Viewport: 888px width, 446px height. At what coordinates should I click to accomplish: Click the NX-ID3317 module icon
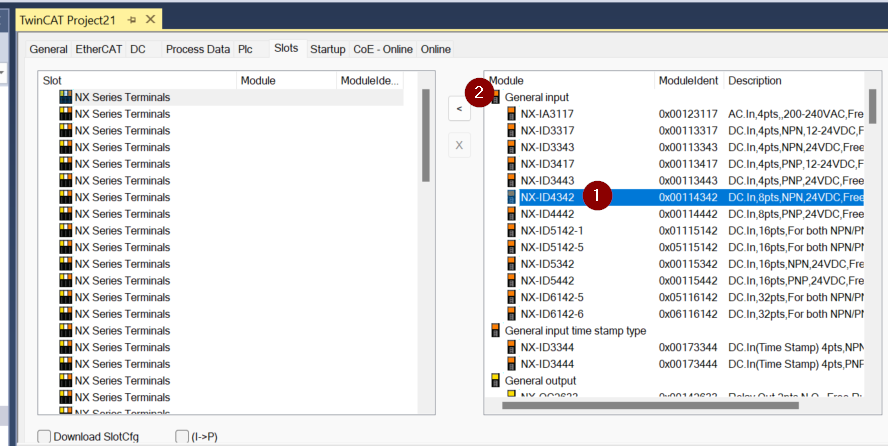point(511,131)
